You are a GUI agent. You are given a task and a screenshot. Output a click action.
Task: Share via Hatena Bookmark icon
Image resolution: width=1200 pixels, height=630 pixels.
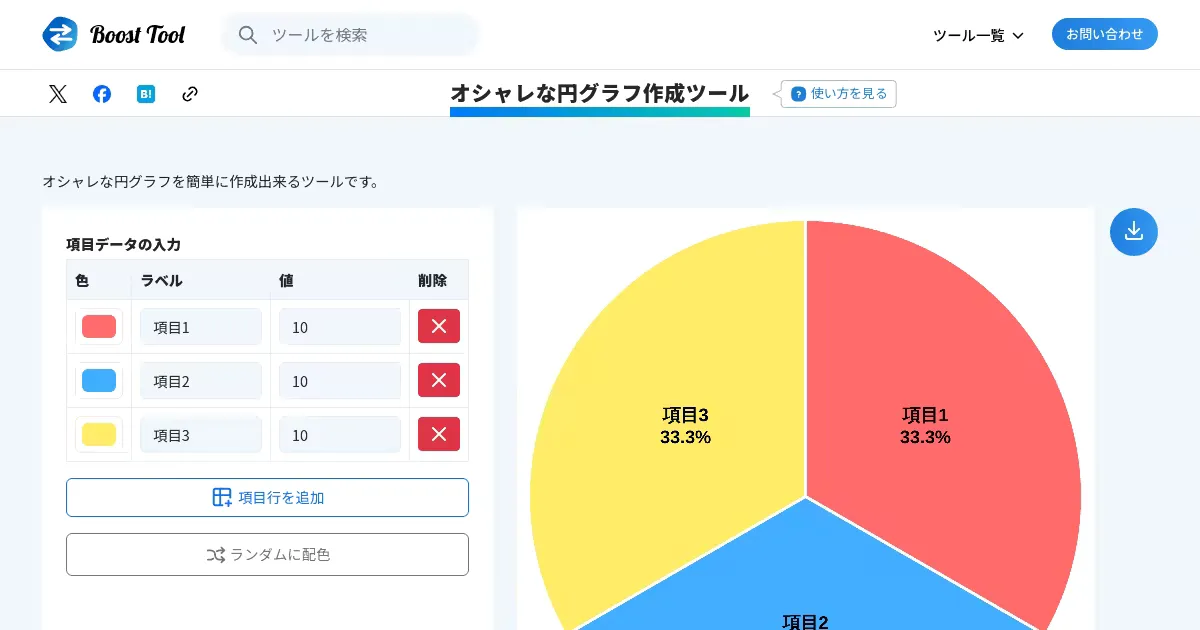(x=146, y=94)
